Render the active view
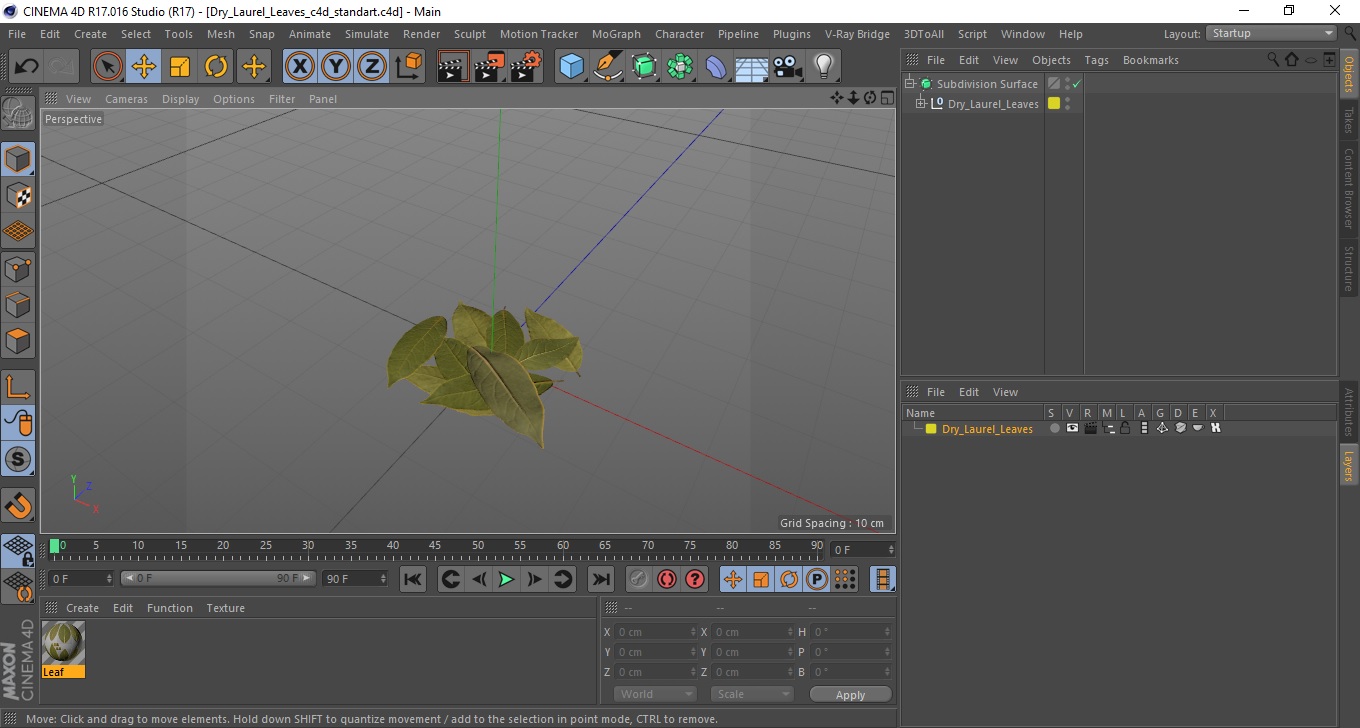 [453, 67]
